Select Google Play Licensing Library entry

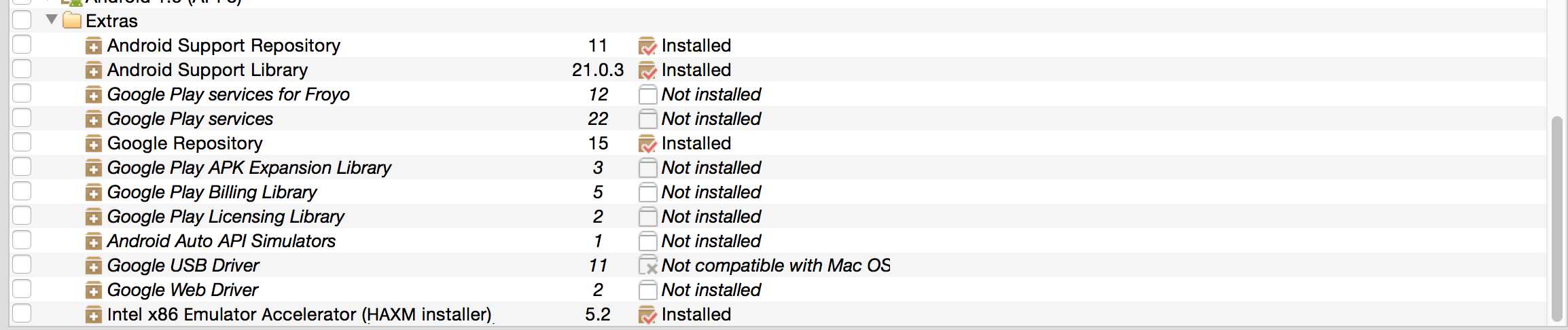click(777, 217)
